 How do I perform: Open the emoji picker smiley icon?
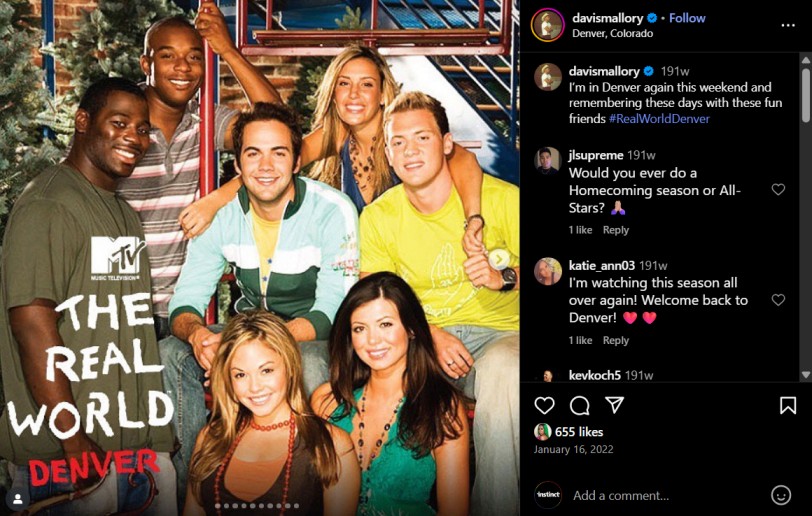coord(780,495)
